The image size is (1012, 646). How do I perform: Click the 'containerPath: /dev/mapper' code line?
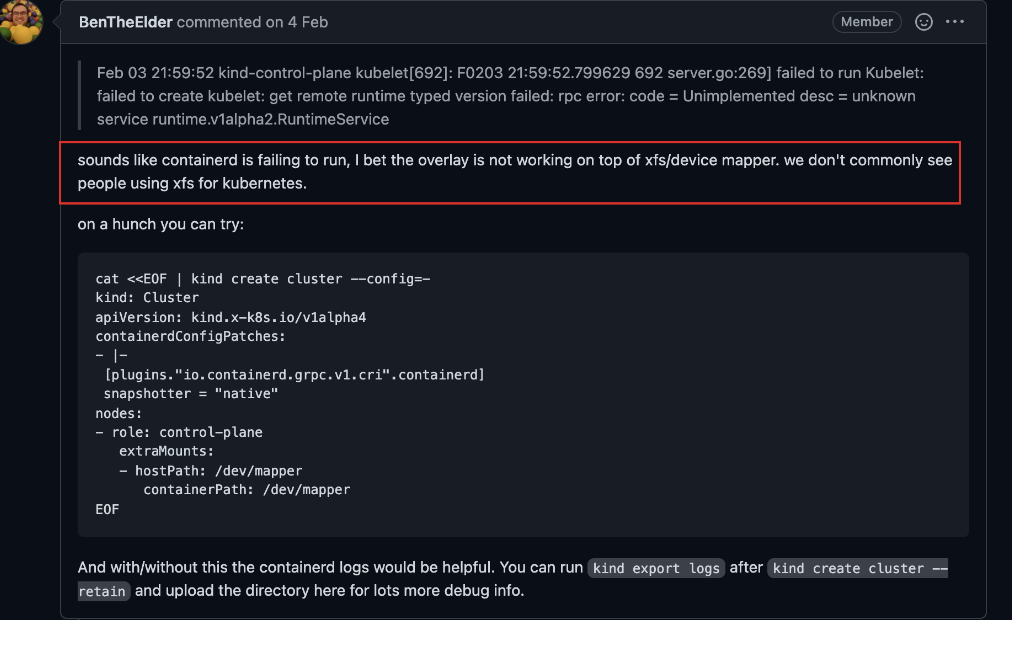tap(247, 490)
